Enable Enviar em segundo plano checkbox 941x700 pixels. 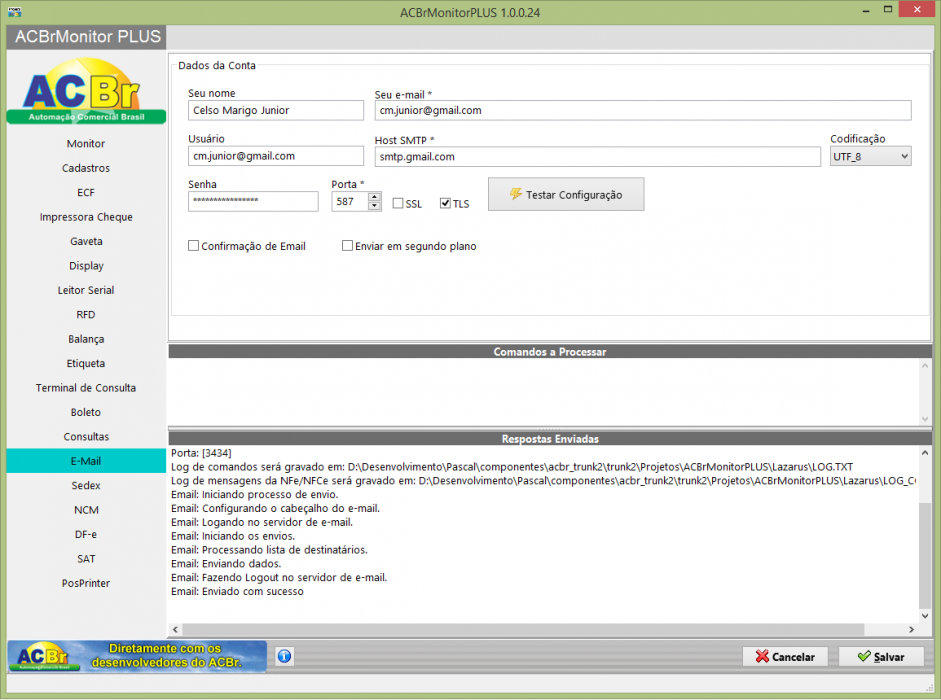click(347, 246)
